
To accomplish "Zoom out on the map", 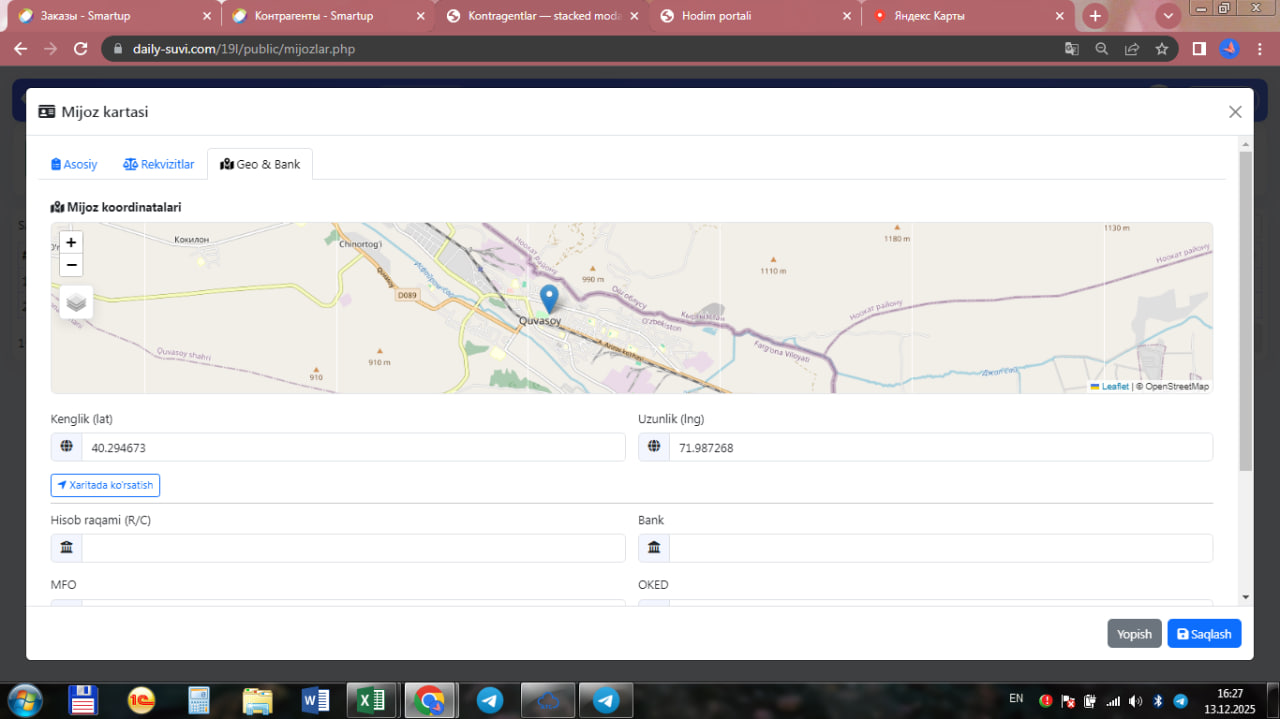I will [x=71, y=265].
